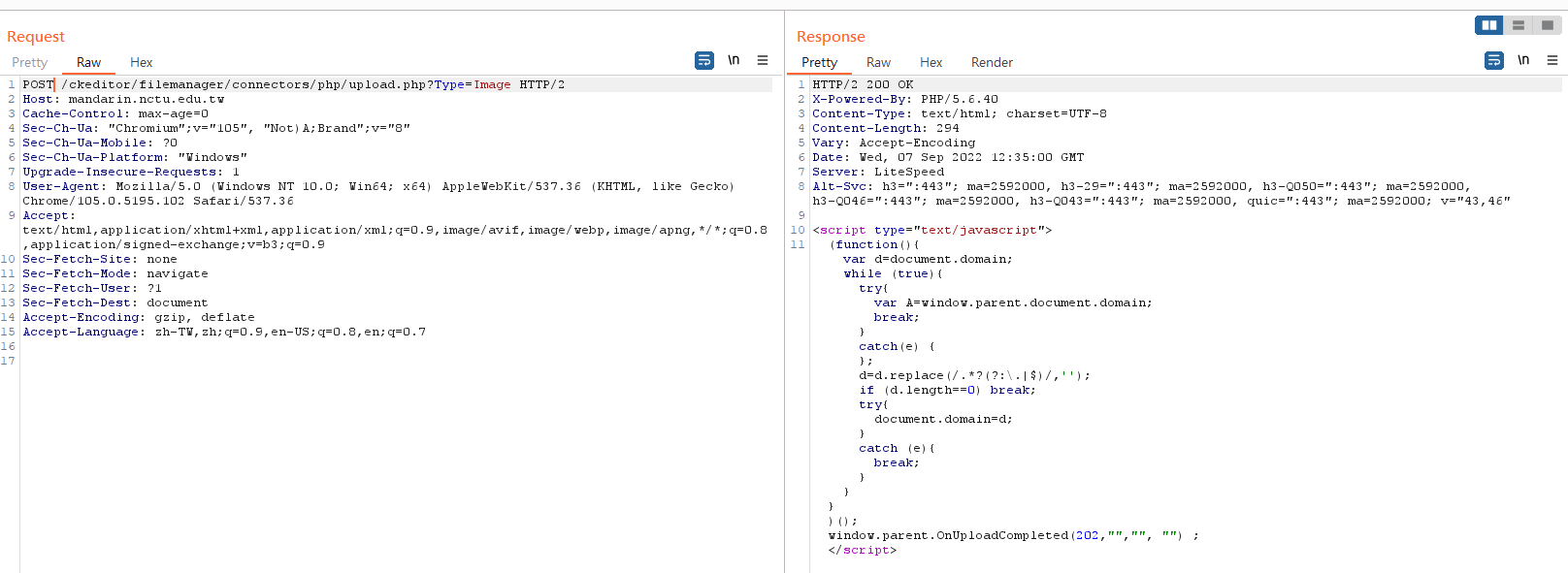
Task: Switch Response view to Hex tab
Action: pos(931,62)
